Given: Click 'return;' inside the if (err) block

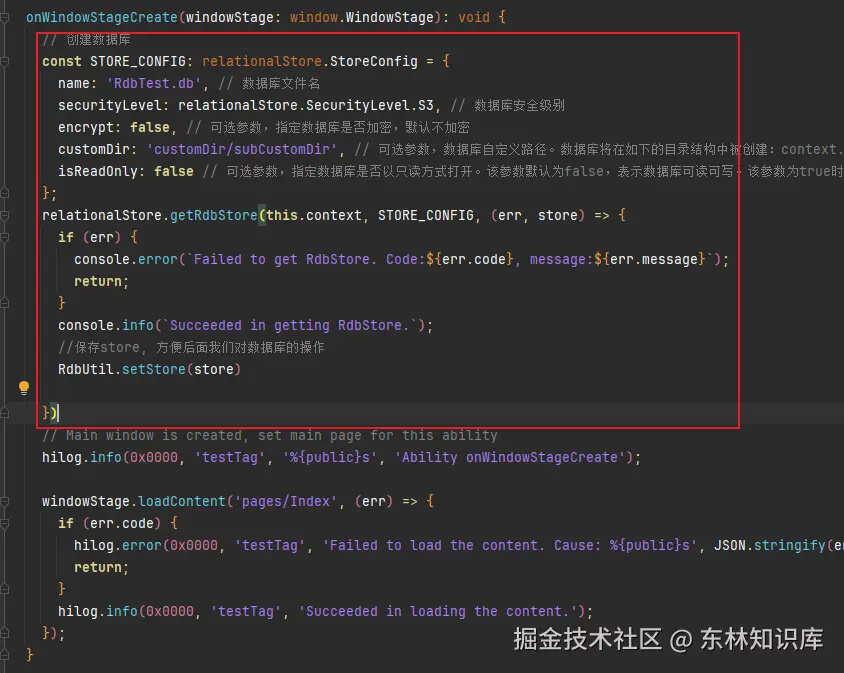Looking at the screenshot, I should coord(102,282).
